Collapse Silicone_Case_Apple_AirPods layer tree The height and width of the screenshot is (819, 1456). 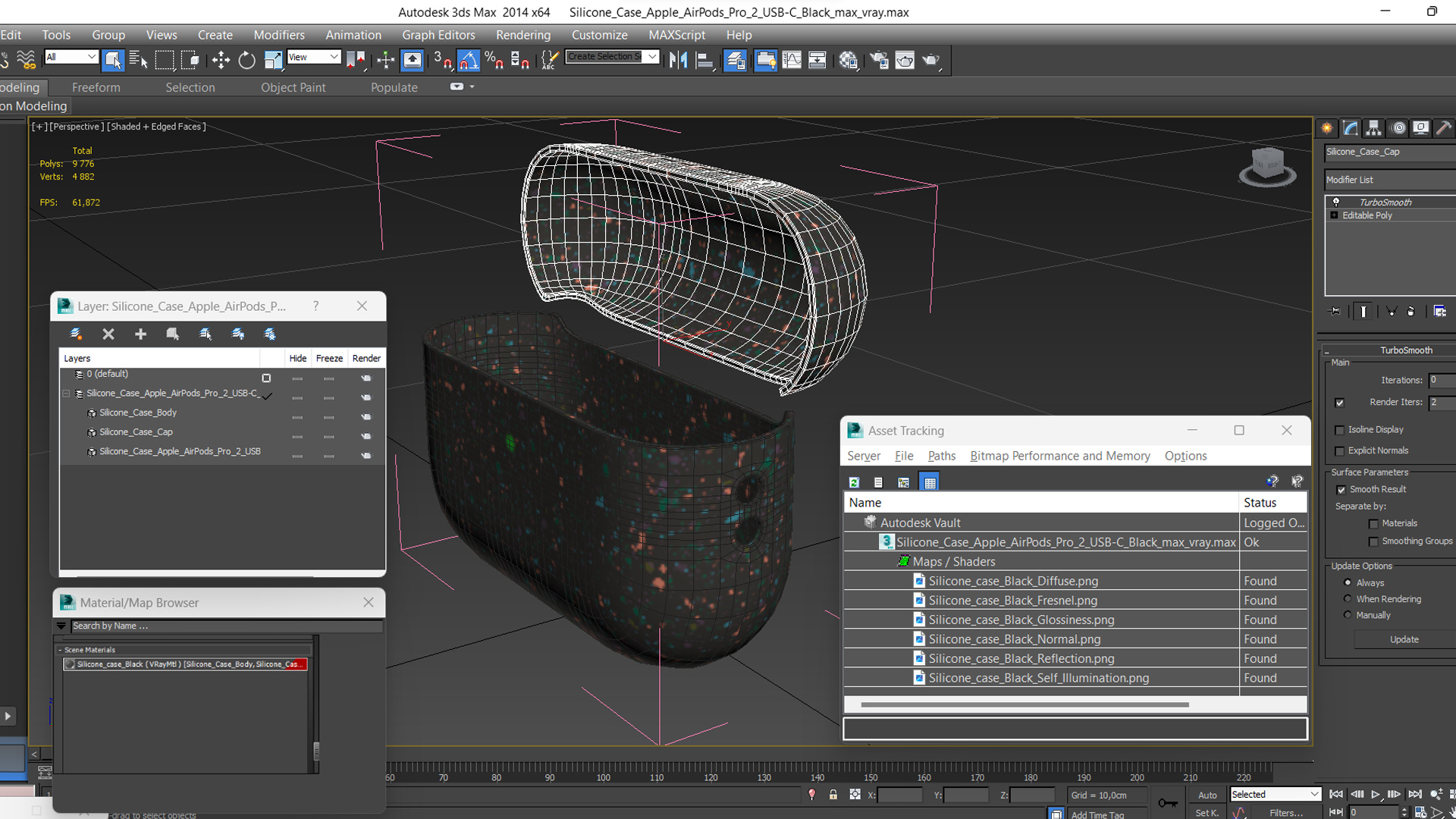point(66,394)
